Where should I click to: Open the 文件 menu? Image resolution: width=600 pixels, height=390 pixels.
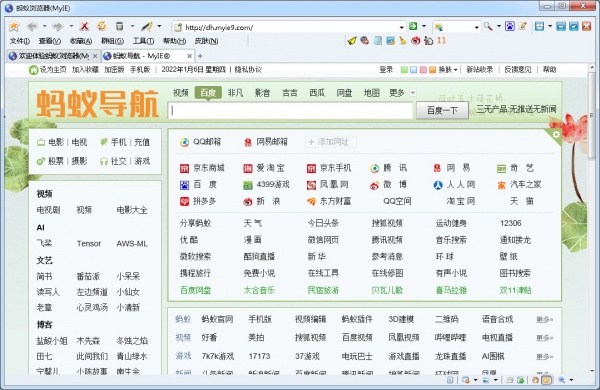tap(20, 41)
